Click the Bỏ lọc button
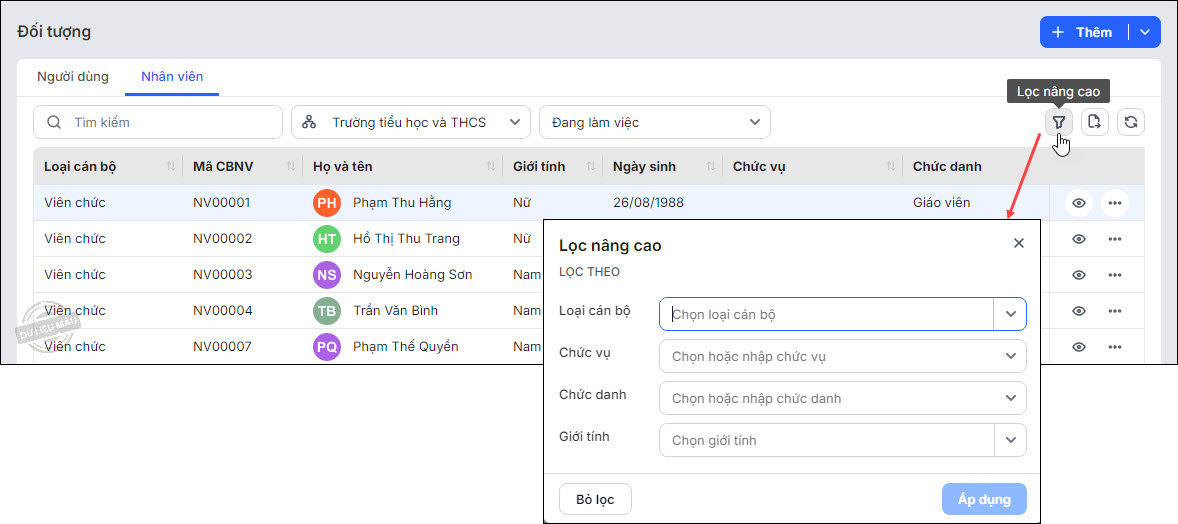This screenshot has height=524, width=1178. [x=595, y=499]
